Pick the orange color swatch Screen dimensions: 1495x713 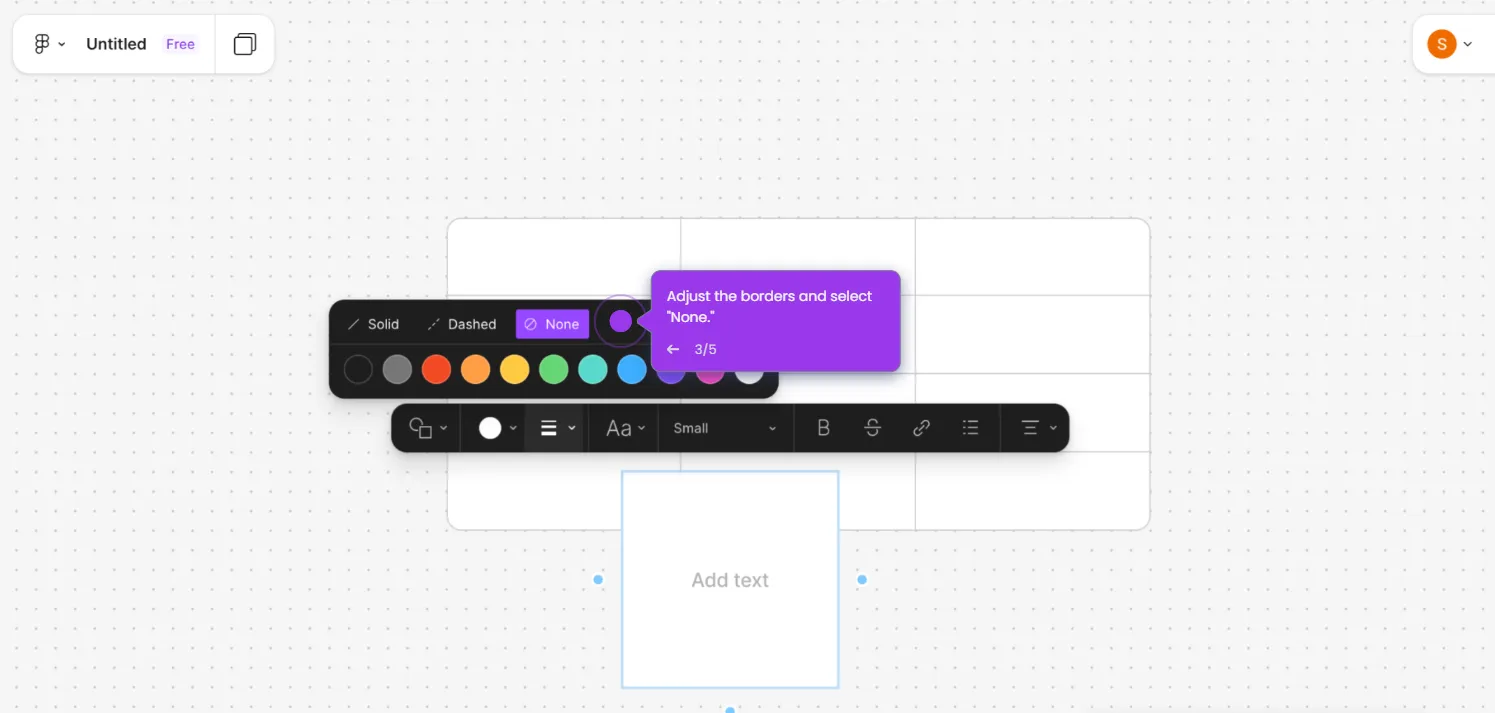[476, 370]
